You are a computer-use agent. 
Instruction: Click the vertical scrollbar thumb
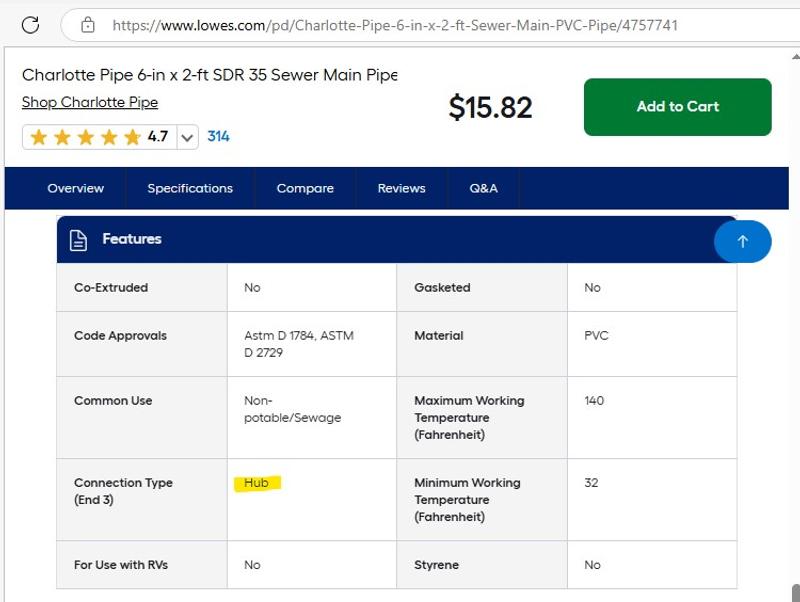click(796, 593)
